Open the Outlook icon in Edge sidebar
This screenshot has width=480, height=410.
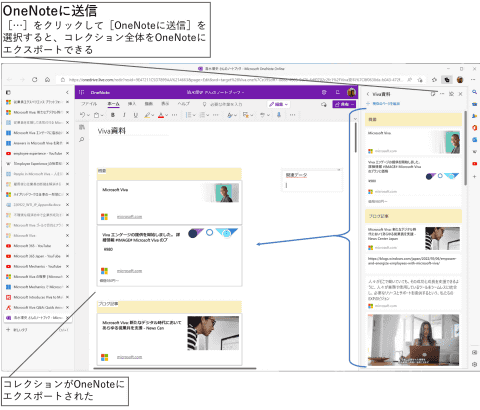tap(474, 140)
